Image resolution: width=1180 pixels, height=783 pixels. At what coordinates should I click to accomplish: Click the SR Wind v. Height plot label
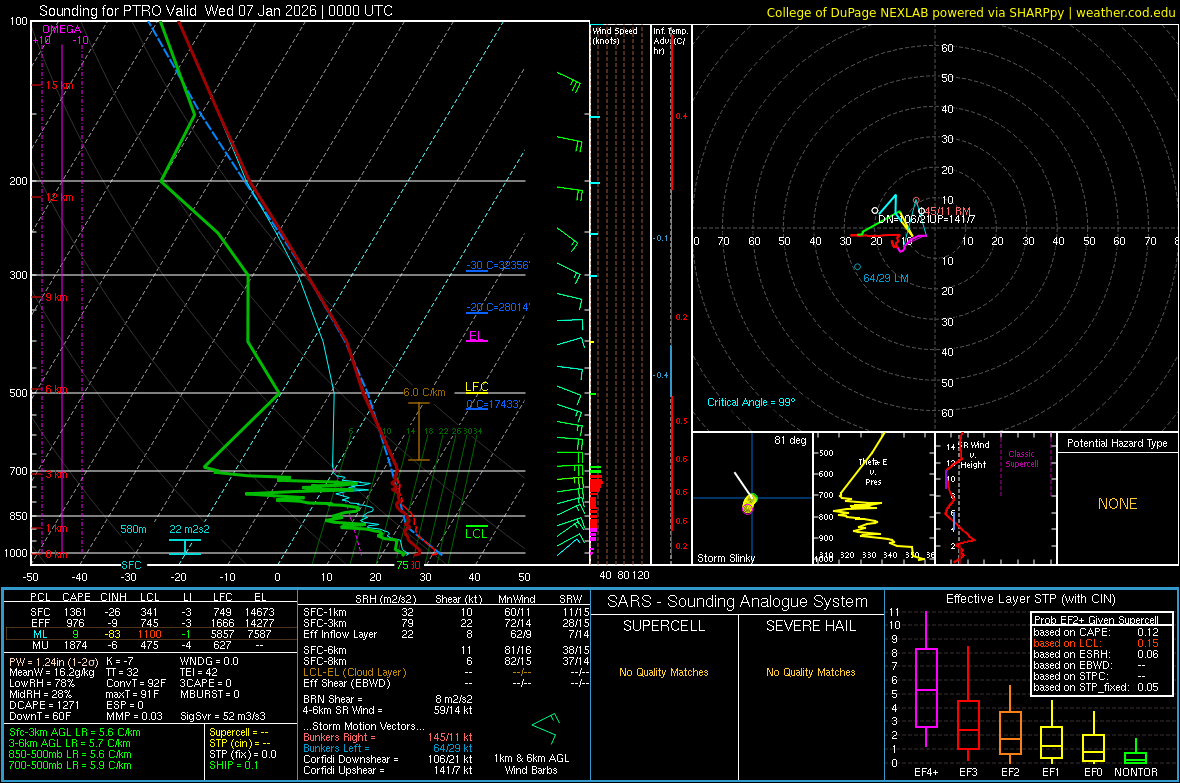[x=975, y=455]
